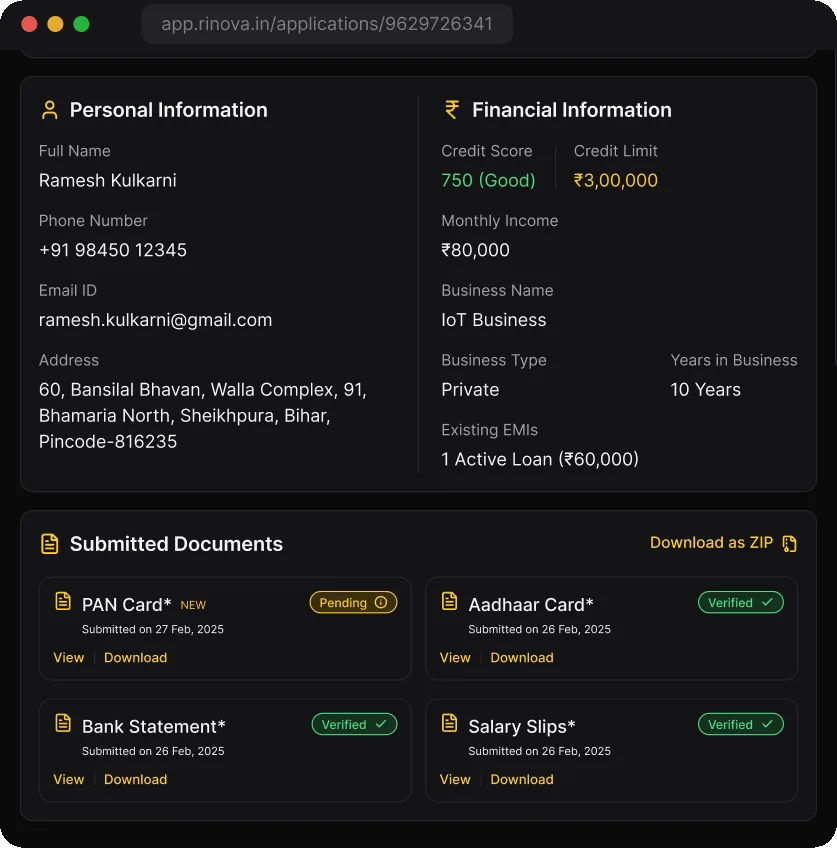Image resolution: width=837 pixels, height=848 pixels.
Task: Click the credit score 750 (Good)
Action: pos(488,180)
